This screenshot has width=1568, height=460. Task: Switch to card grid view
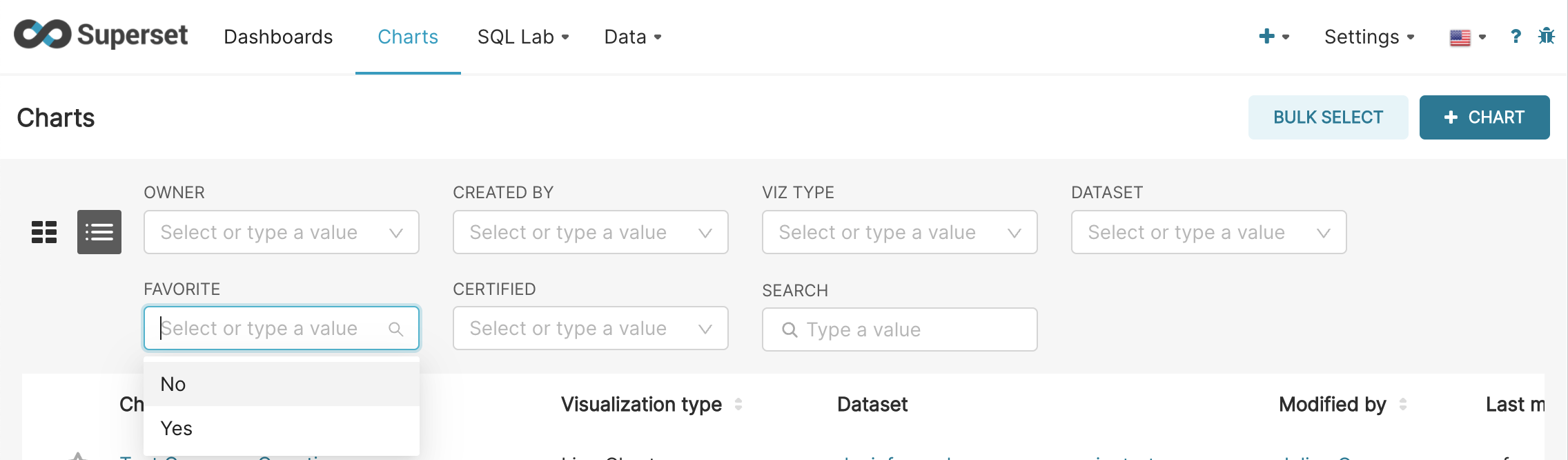(44, 232)
